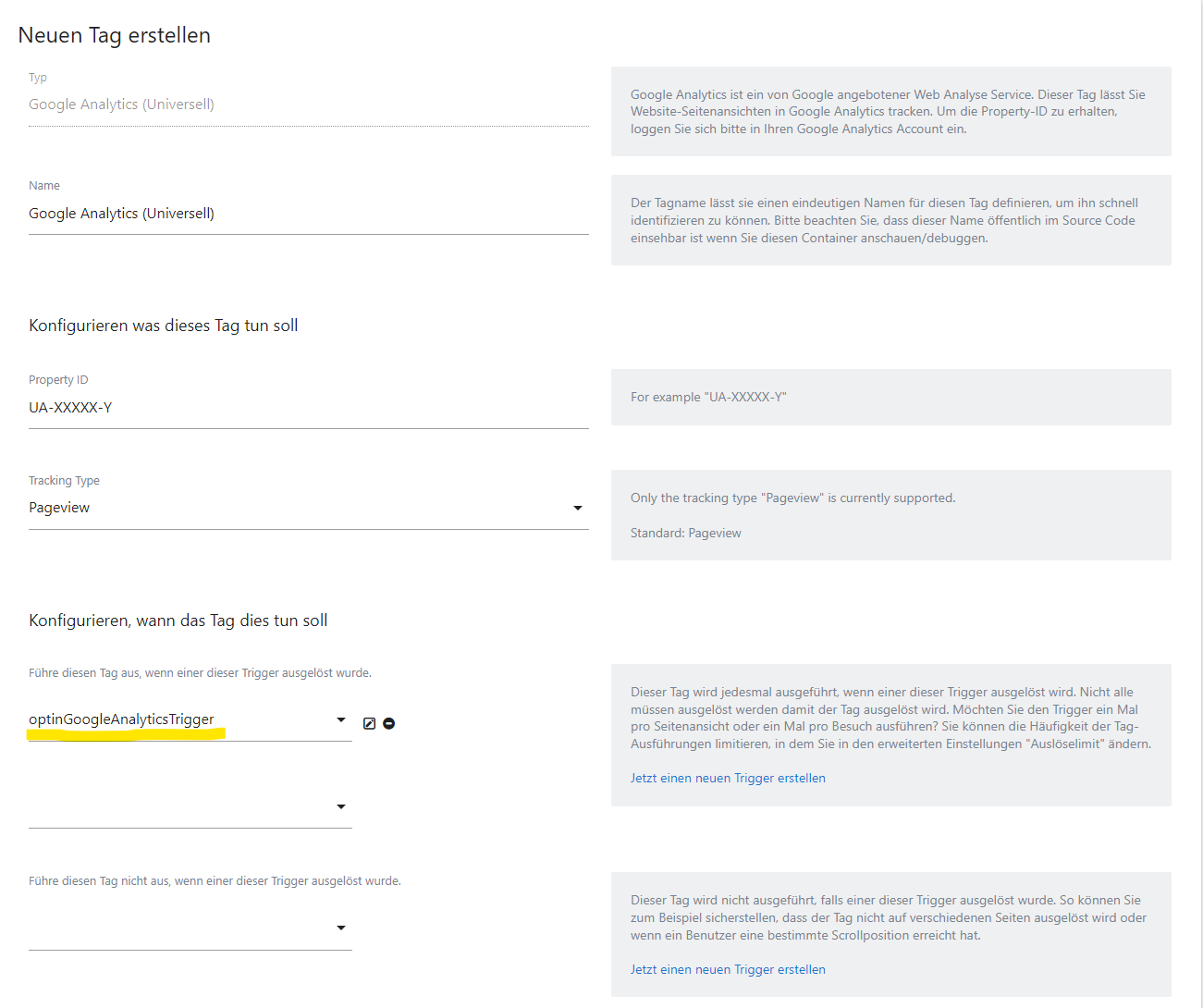Viewport: 1203px width, 1008px height.
Task: Click the 'Der Tagname lässt sie' help text
Action: click(884, 221)
